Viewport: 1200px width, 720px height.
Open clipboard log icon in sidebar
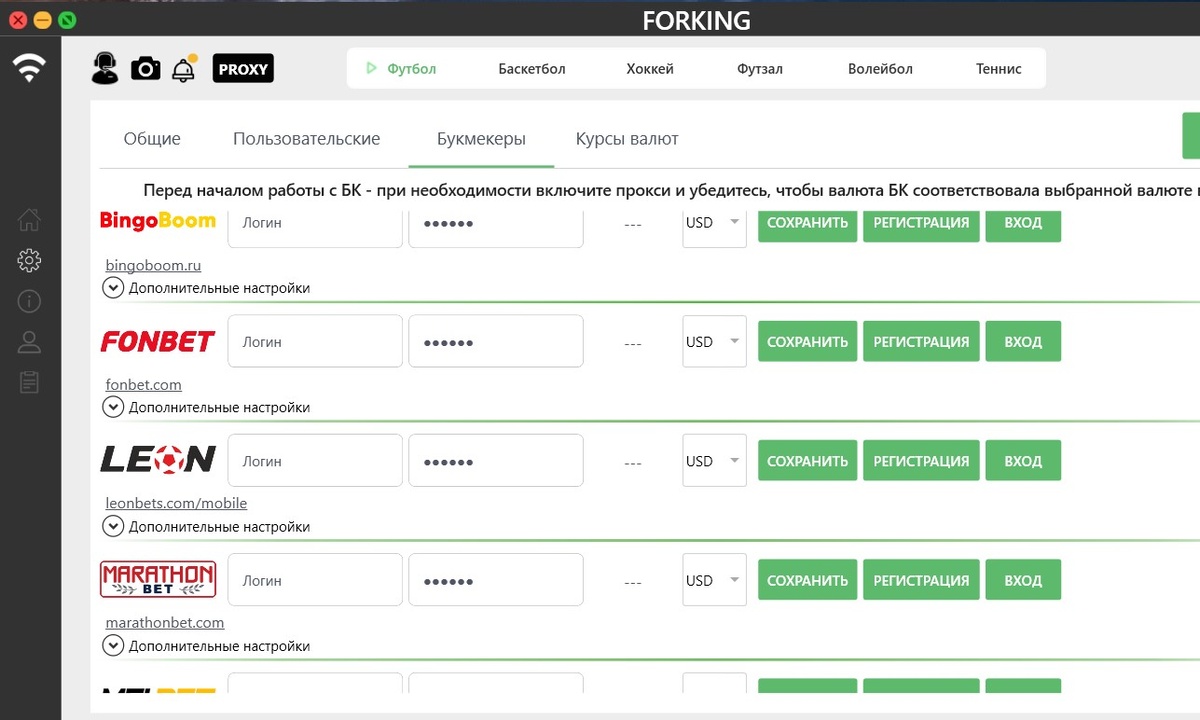coord(29,382)
